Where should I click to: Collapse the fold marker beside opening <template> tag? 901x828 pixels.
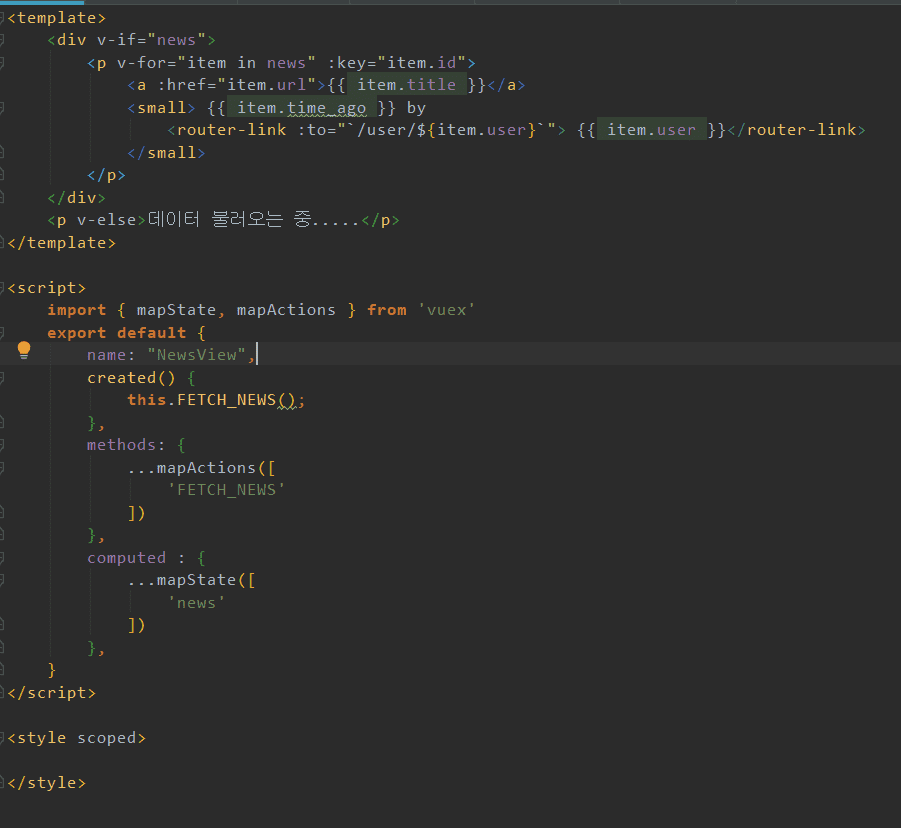pos(2,18)
